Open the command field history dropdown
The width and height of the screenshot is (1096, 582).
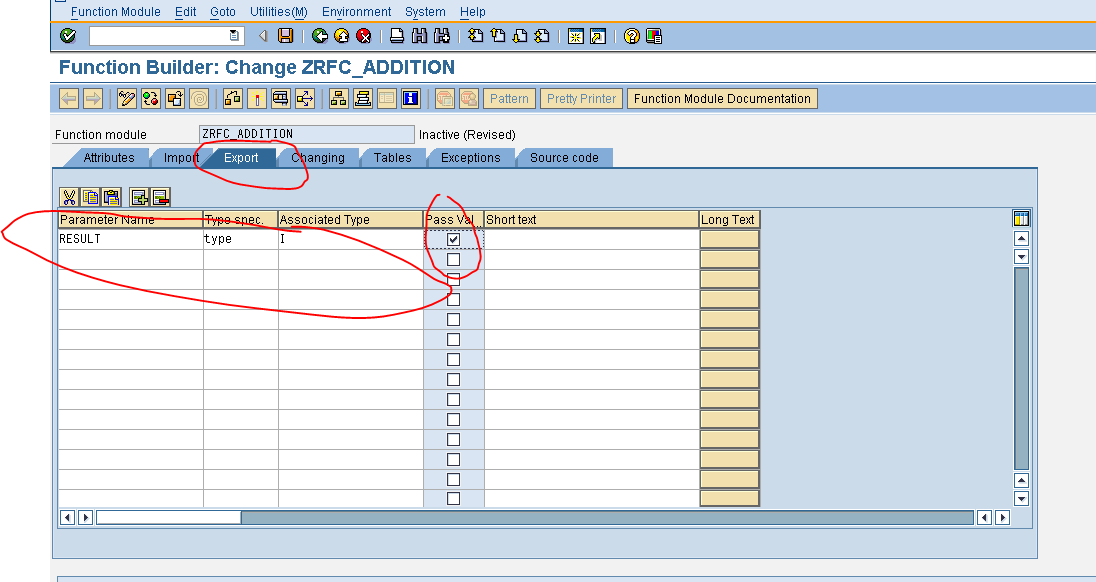(234, 36)
